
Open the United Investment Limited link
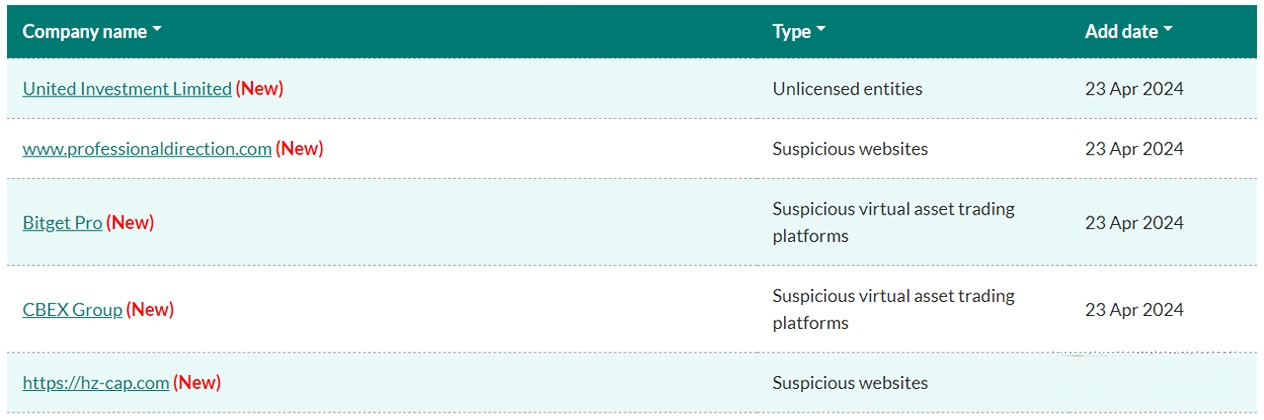127,89
